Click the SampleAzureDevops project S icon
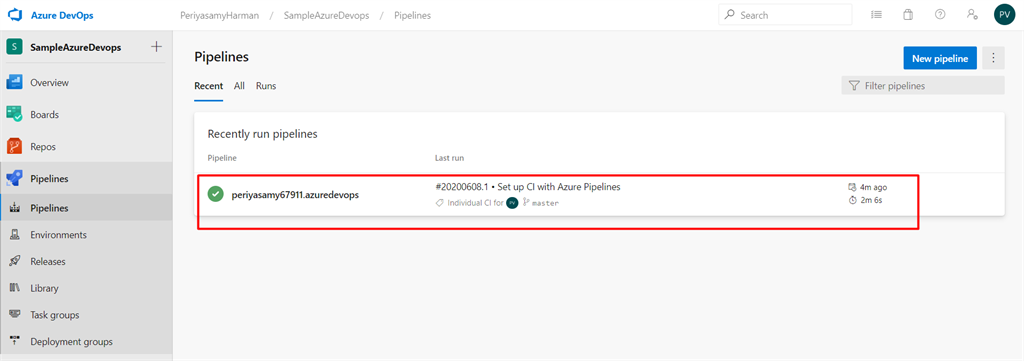The image size is (1024, 361). pos(14,47)
